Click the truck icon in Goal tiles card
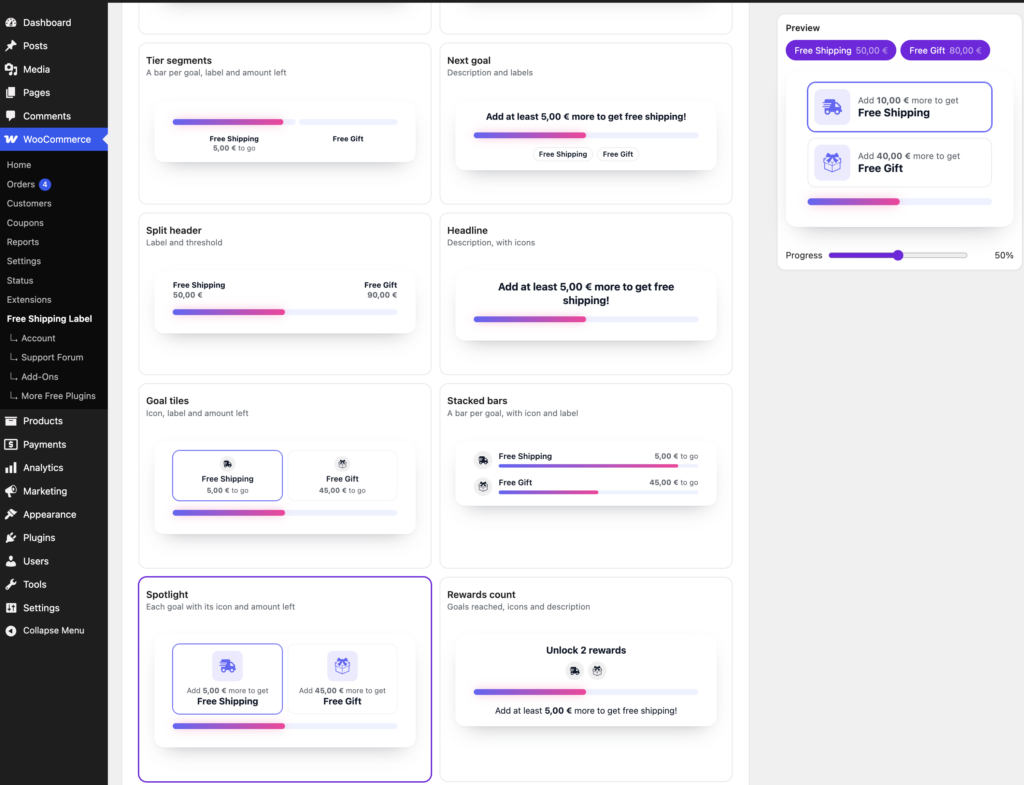 coord(227,464)
